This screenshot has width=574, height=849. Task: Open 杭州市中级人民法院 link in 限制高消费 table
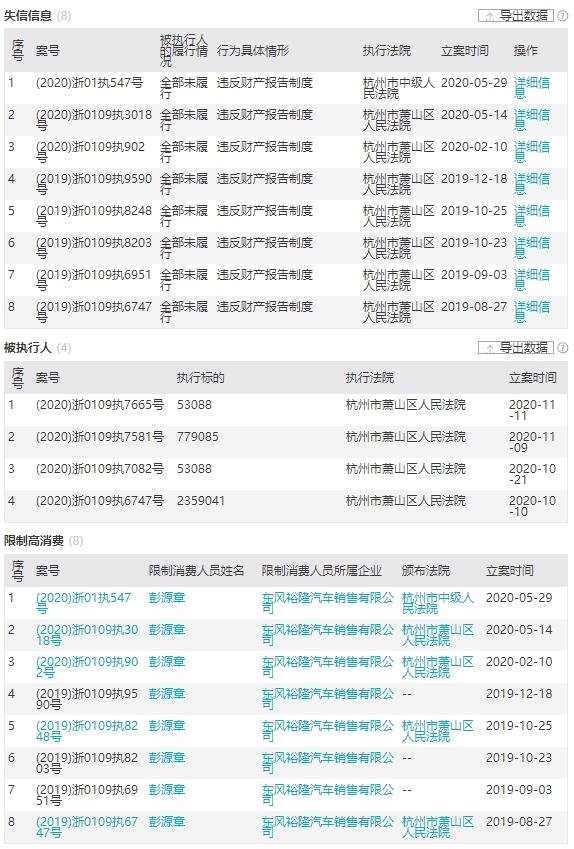point(438,603)
